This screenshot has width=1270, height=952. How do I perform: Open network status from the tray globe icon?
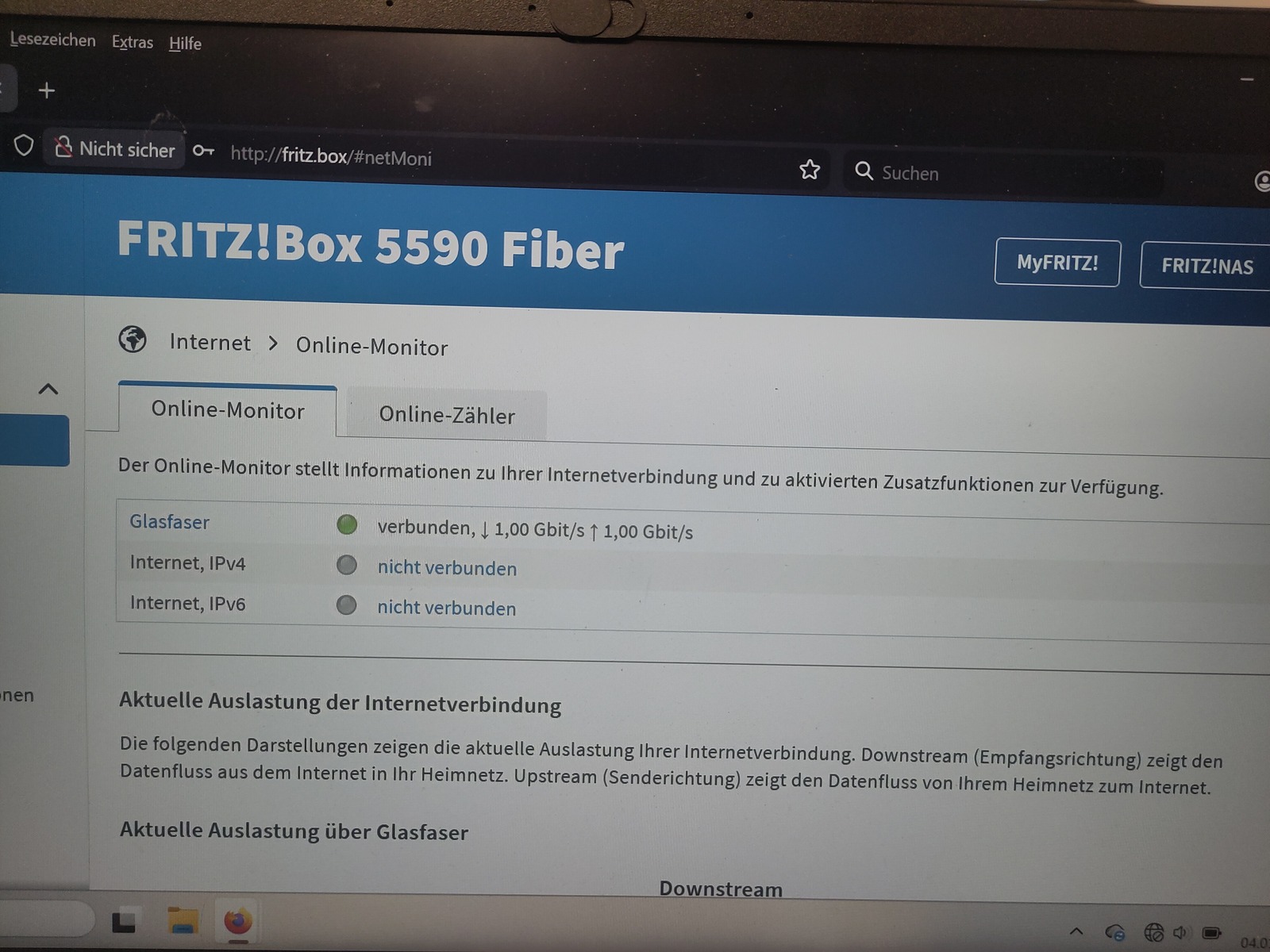click(x=1153, y=932)
